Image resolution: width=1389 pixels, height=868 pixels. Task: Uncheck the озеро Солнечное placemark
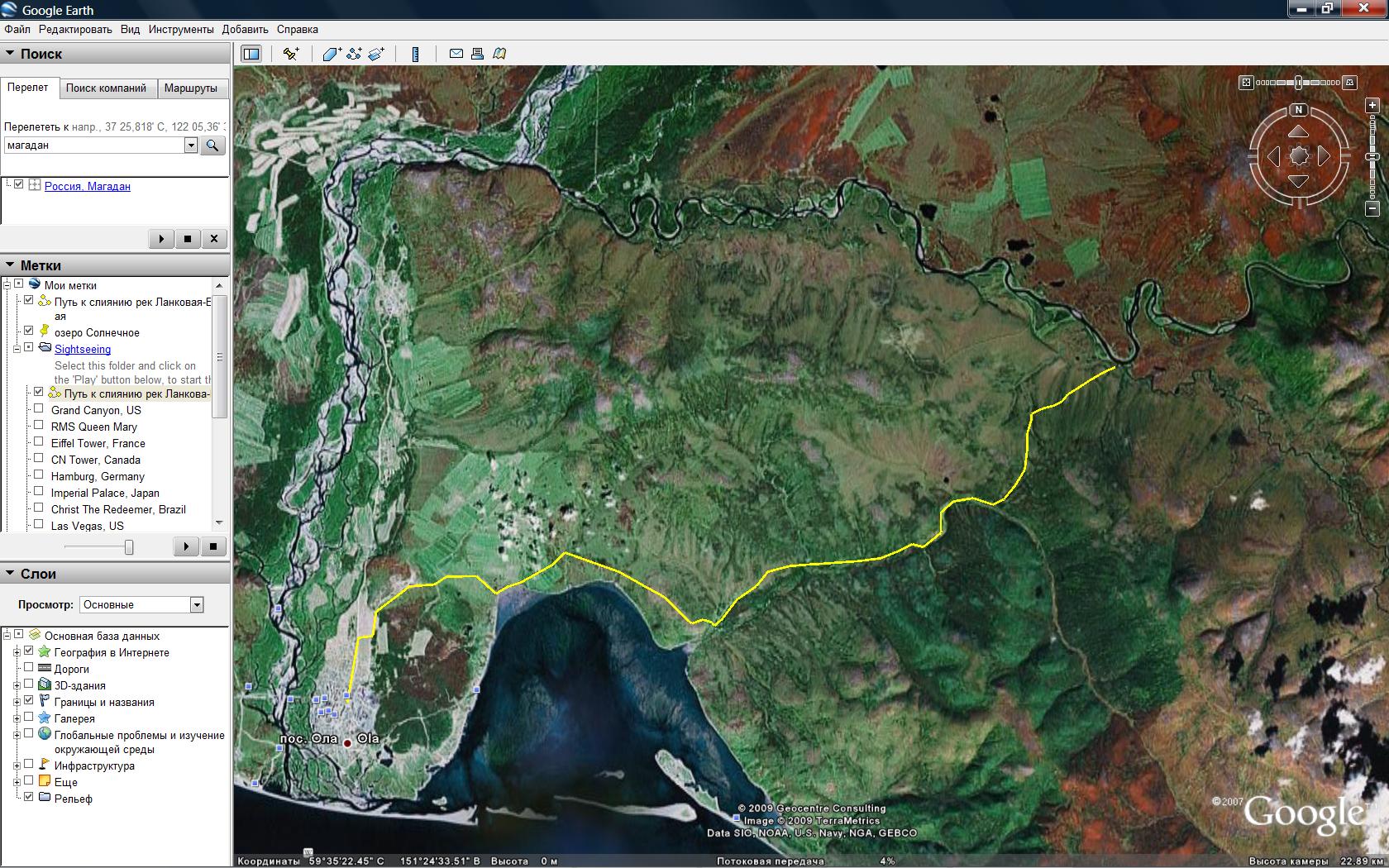click(x=29, y=331)
